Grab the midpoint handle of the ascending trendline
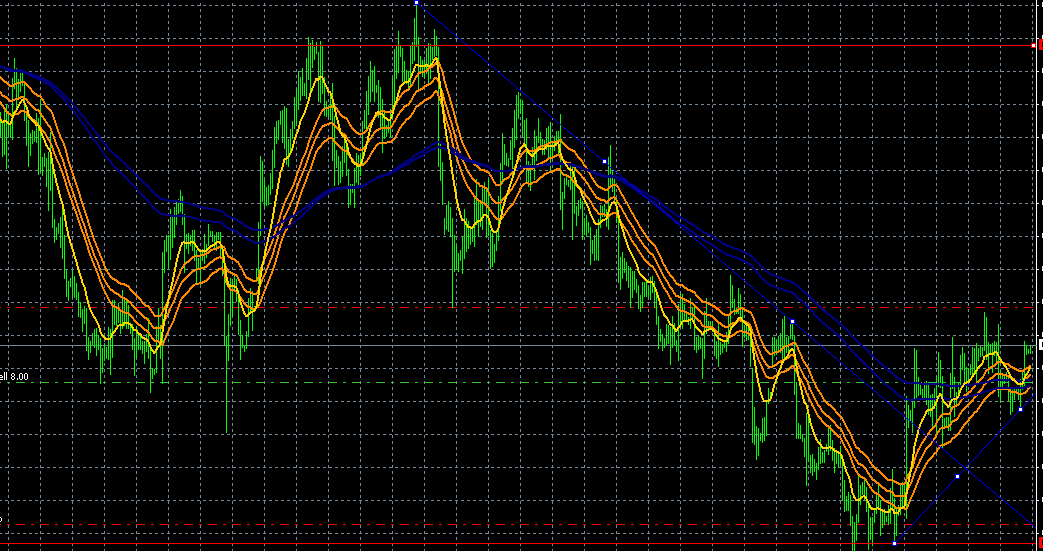 (x=957, y=476)
